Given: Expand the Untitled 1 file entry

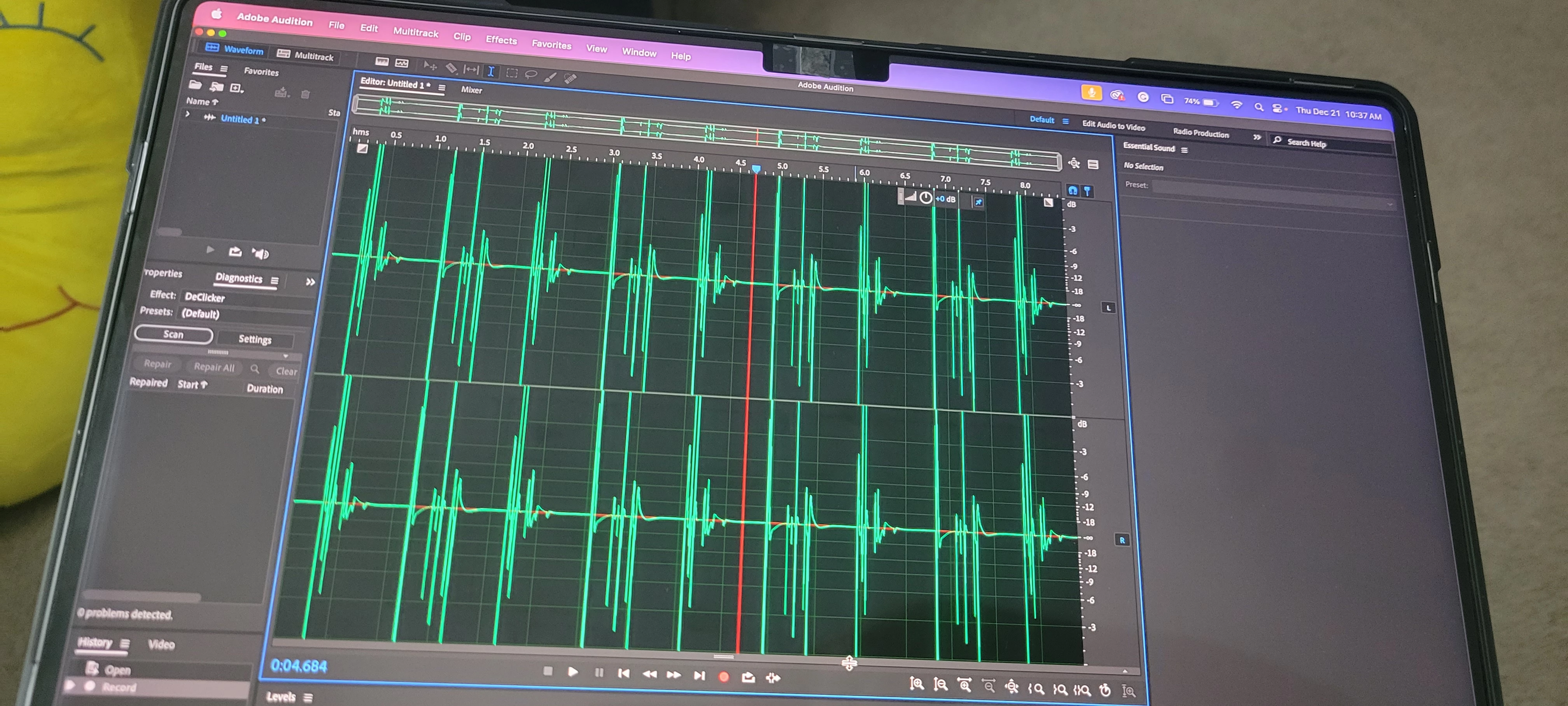Looking at the screenshot, I should pos(188,114).
